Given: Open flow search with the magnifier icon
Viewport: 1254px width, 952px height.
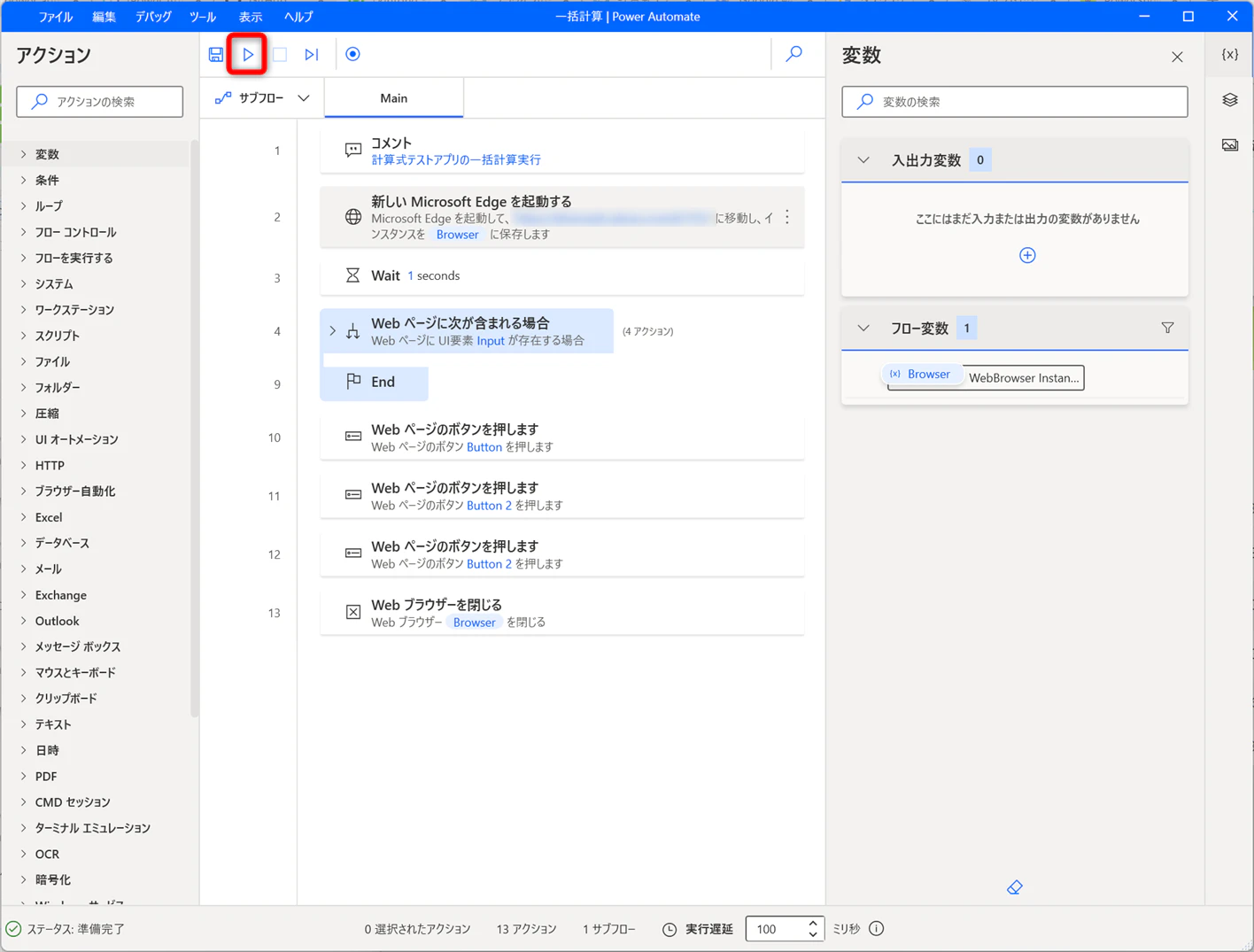Looking at the screenshot, I should coord(794,54).
